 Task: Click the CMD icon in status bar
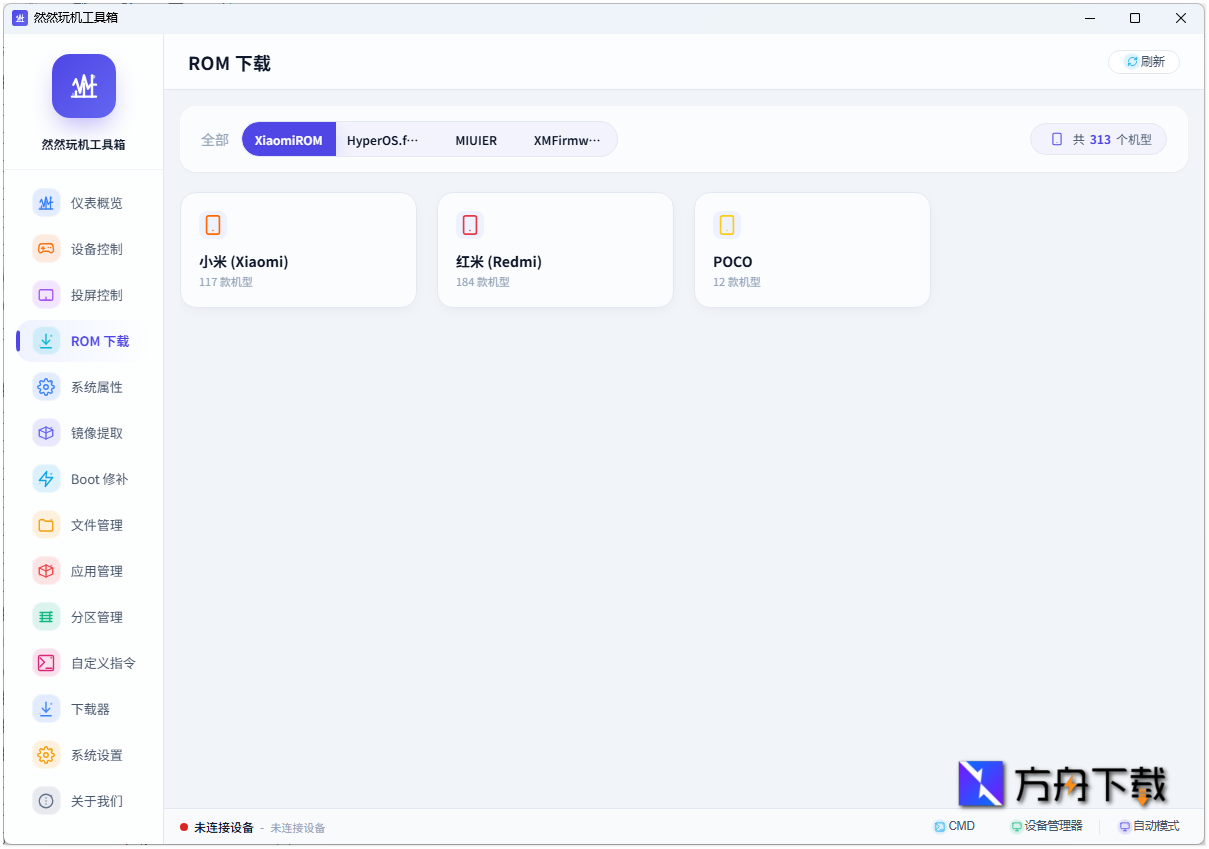coord(939,827)
